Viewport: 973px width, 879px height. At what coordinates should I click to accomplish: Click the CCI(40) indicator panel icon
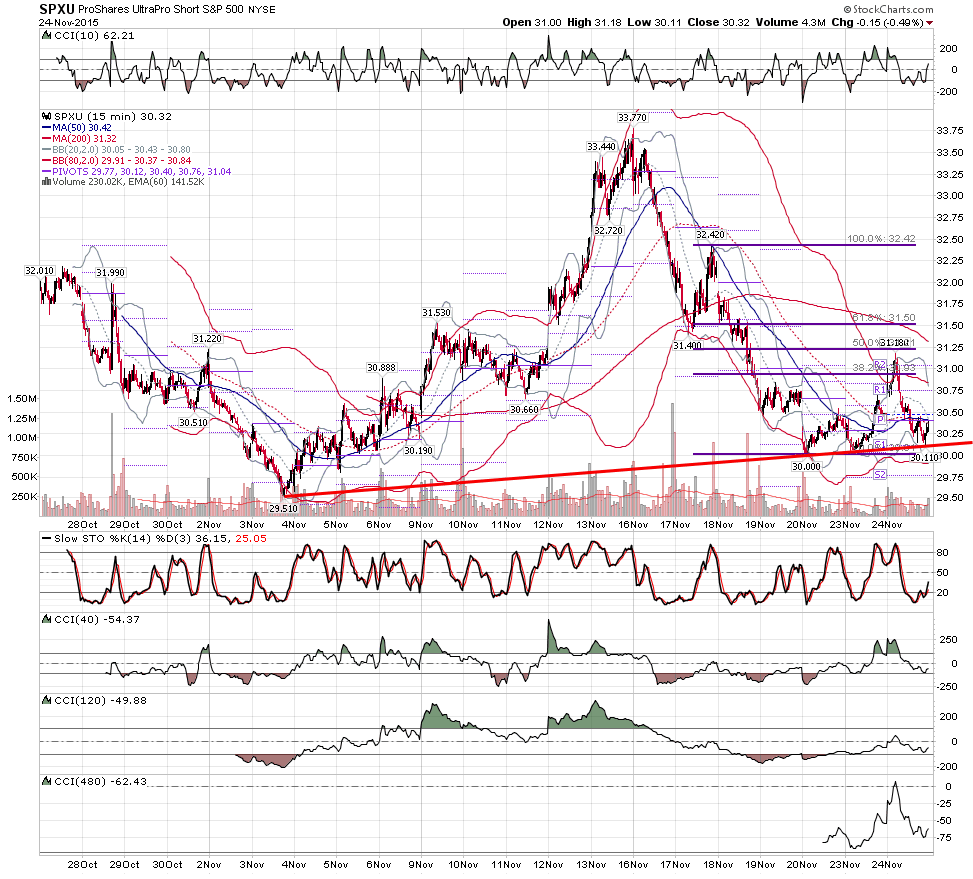(x=47, y=619)
